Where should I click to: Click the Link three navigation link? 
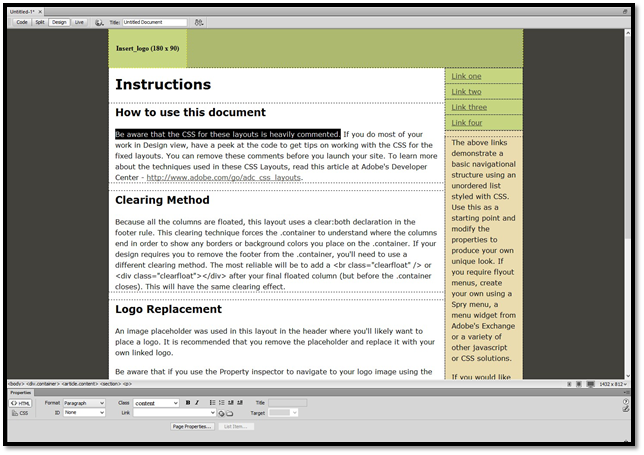coord(469,108)
